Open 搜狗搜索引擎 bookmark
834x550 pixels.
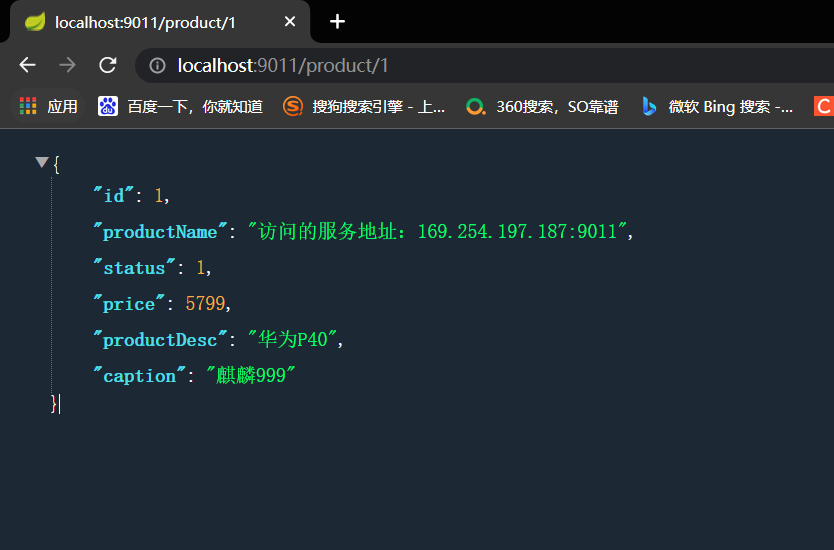363,107
